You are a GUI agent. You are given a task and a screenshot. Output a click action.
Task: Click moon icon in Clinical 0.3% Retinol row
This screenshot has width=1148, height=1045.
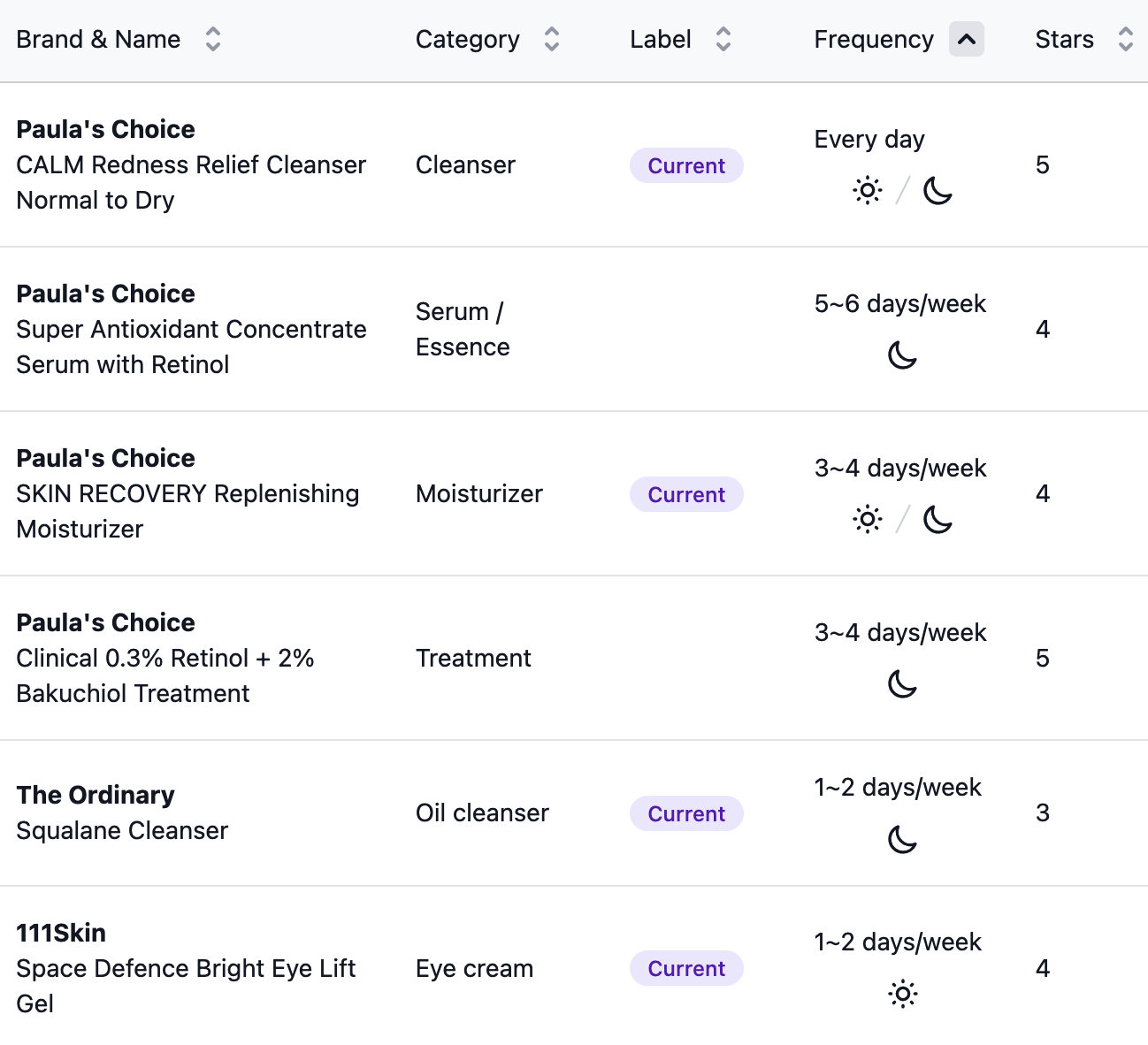tap(902, 683)
